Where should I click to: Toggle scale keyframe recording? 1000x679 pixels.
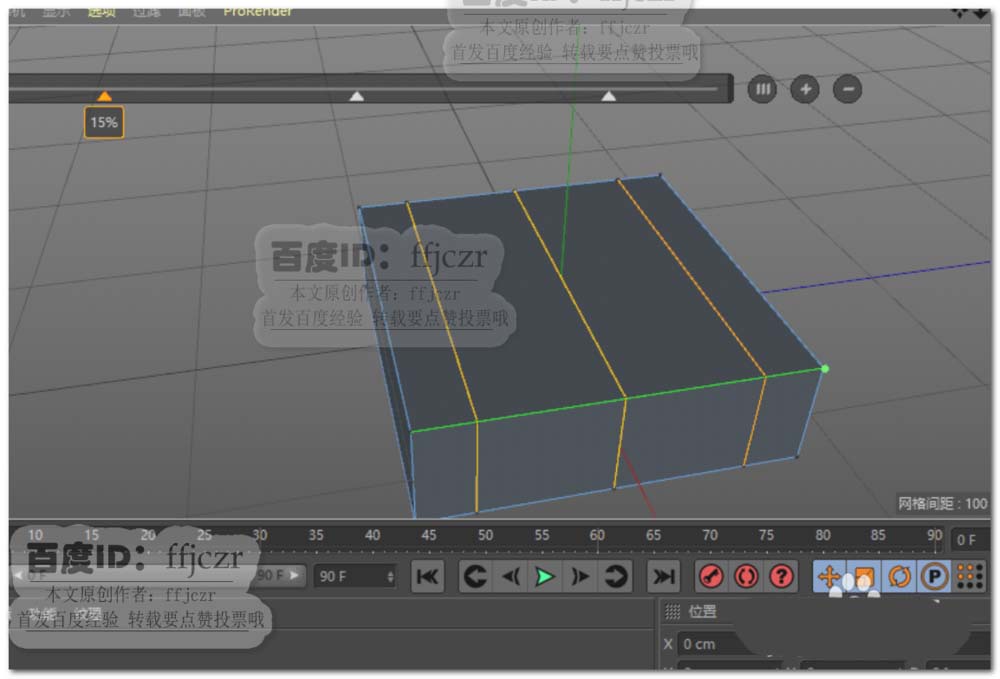[864, 576]
